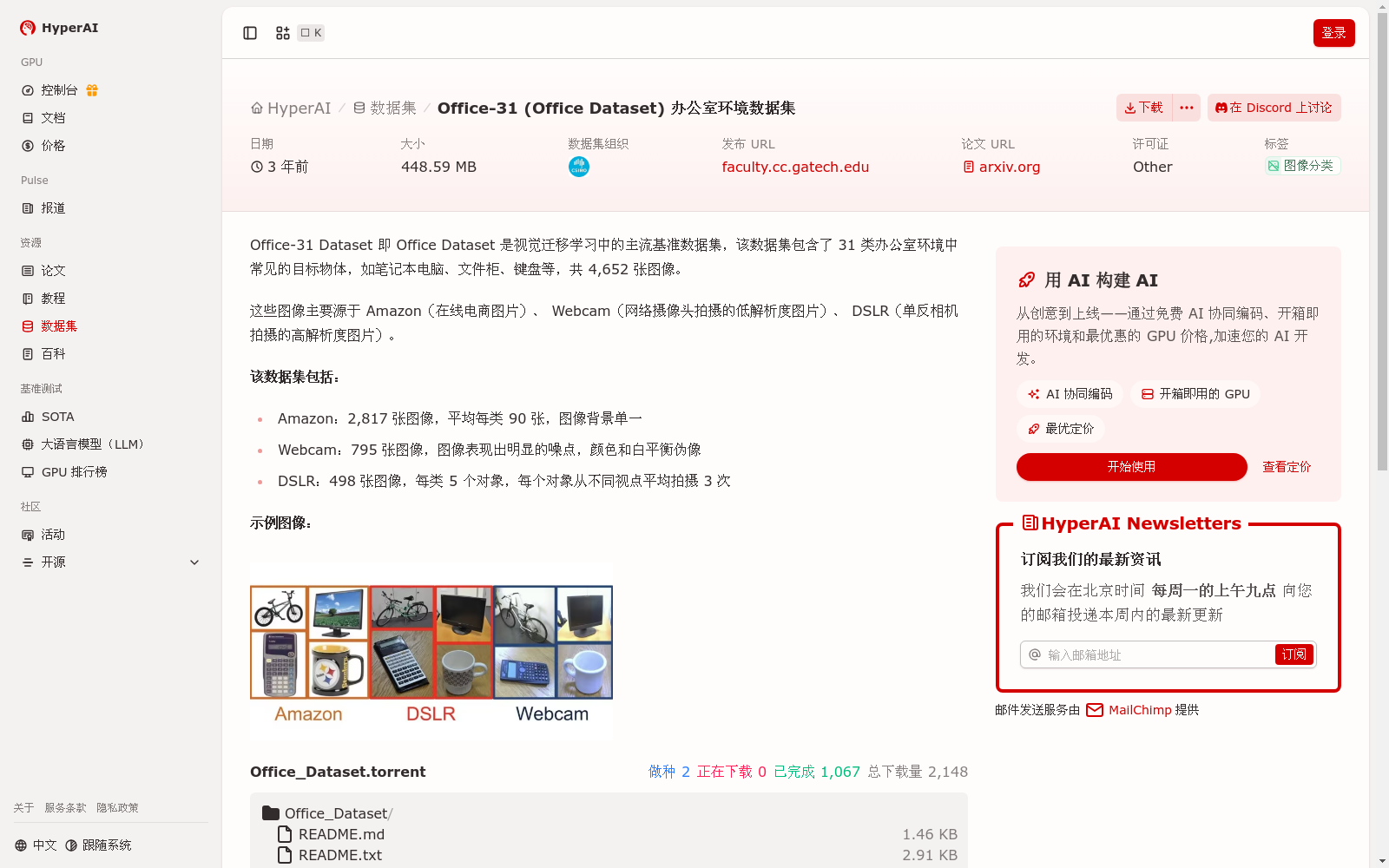Open the command search grid icon
The height and width of the screenshot is (868, 1389).
283,33
